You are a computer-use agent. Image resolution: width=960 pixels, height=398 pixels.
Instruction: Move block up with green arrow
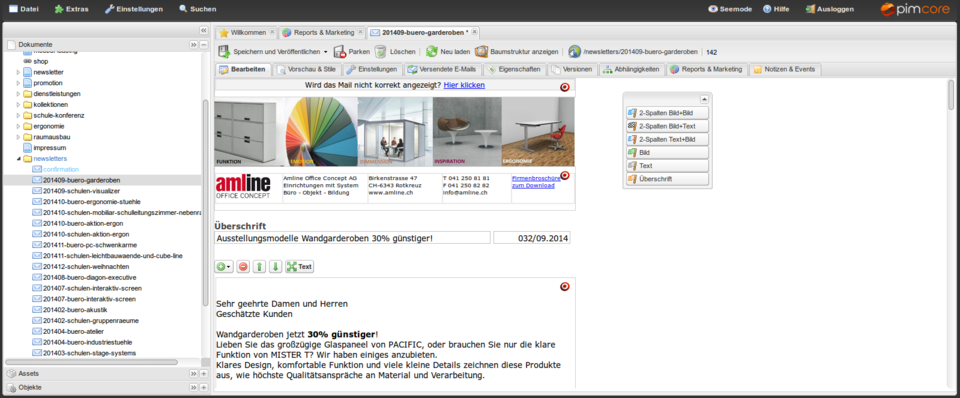coord(260,267)
